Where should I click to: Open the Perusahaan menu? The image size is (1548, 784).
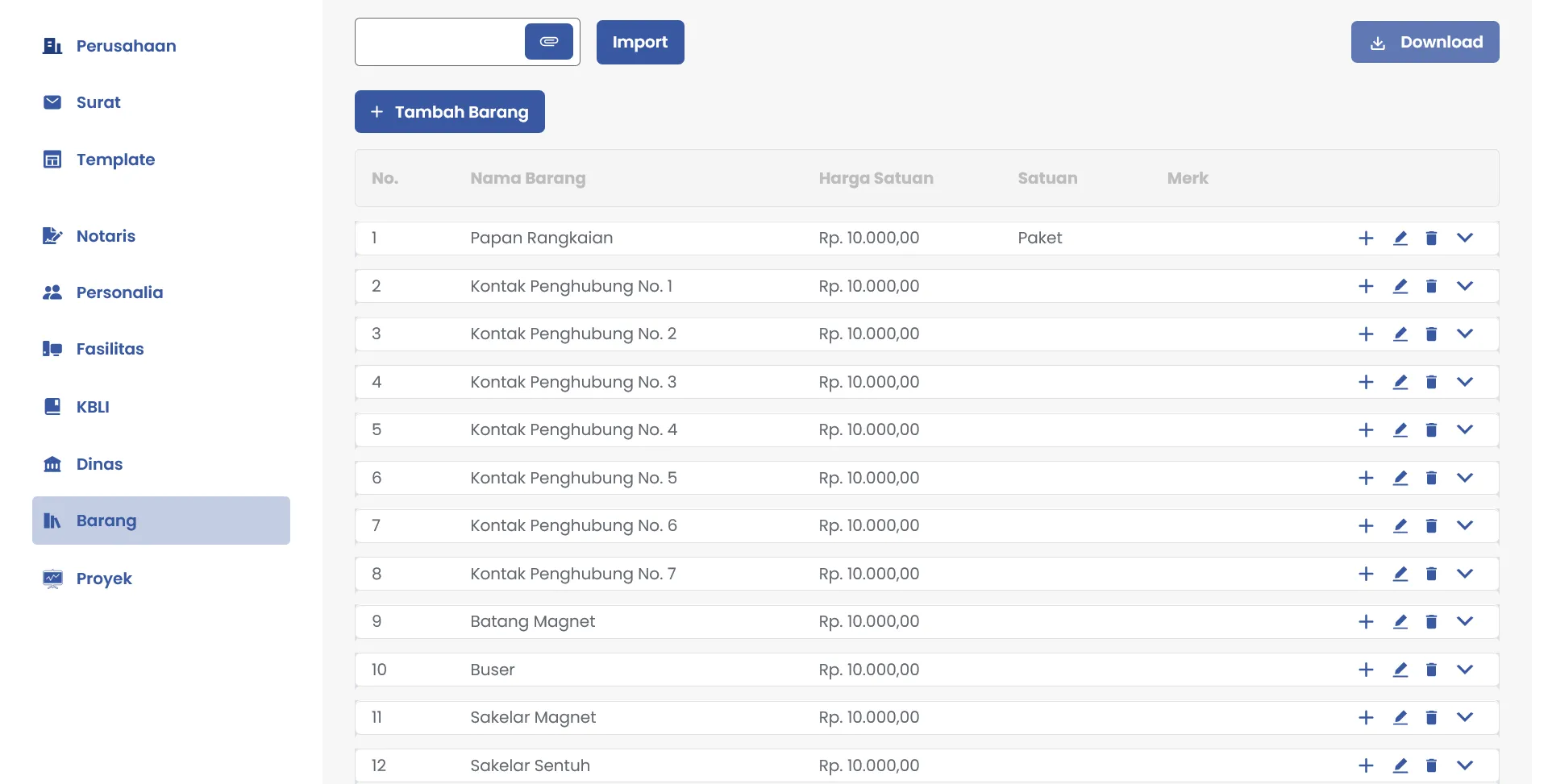pos(126,46)
